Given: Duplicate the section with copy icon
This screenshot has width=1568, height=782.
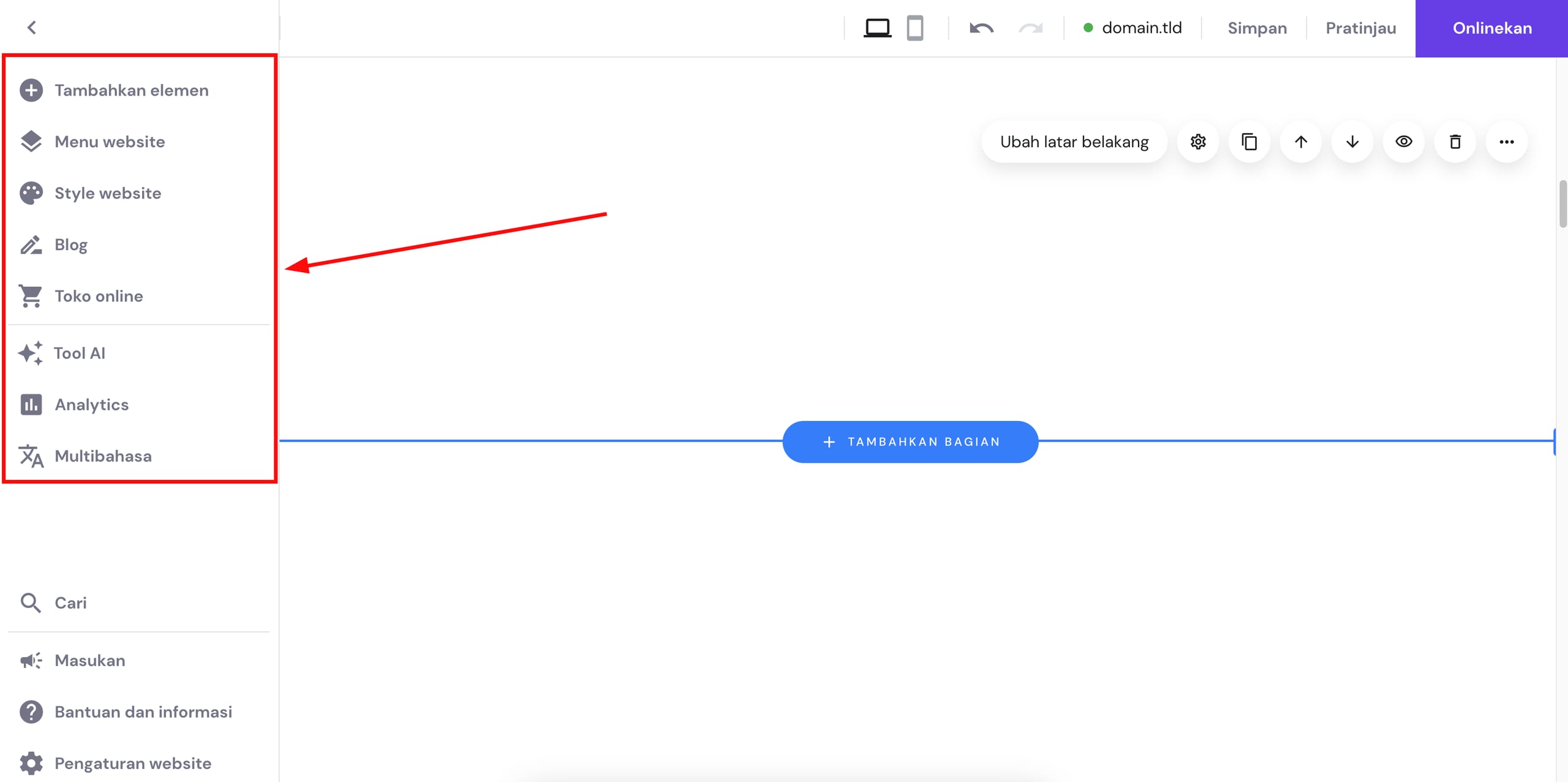Looking at the screenshot, I should (x=1249, y=142).
